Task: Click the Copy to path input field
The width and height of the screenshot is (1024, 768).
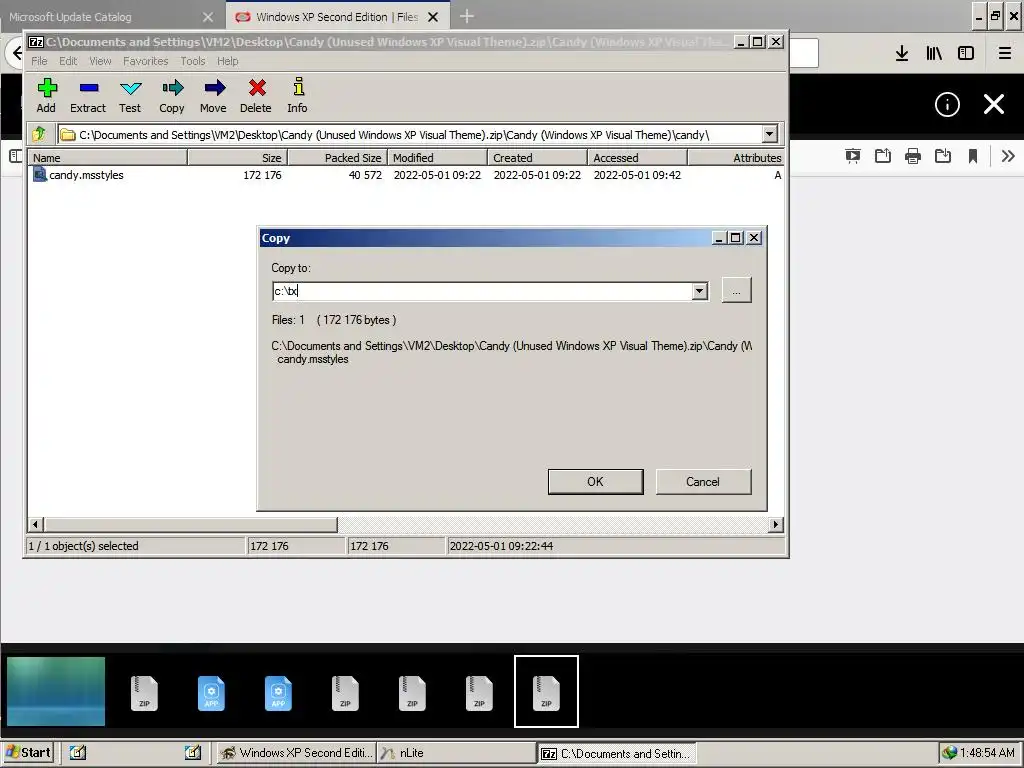Action: tap(482, 291)
